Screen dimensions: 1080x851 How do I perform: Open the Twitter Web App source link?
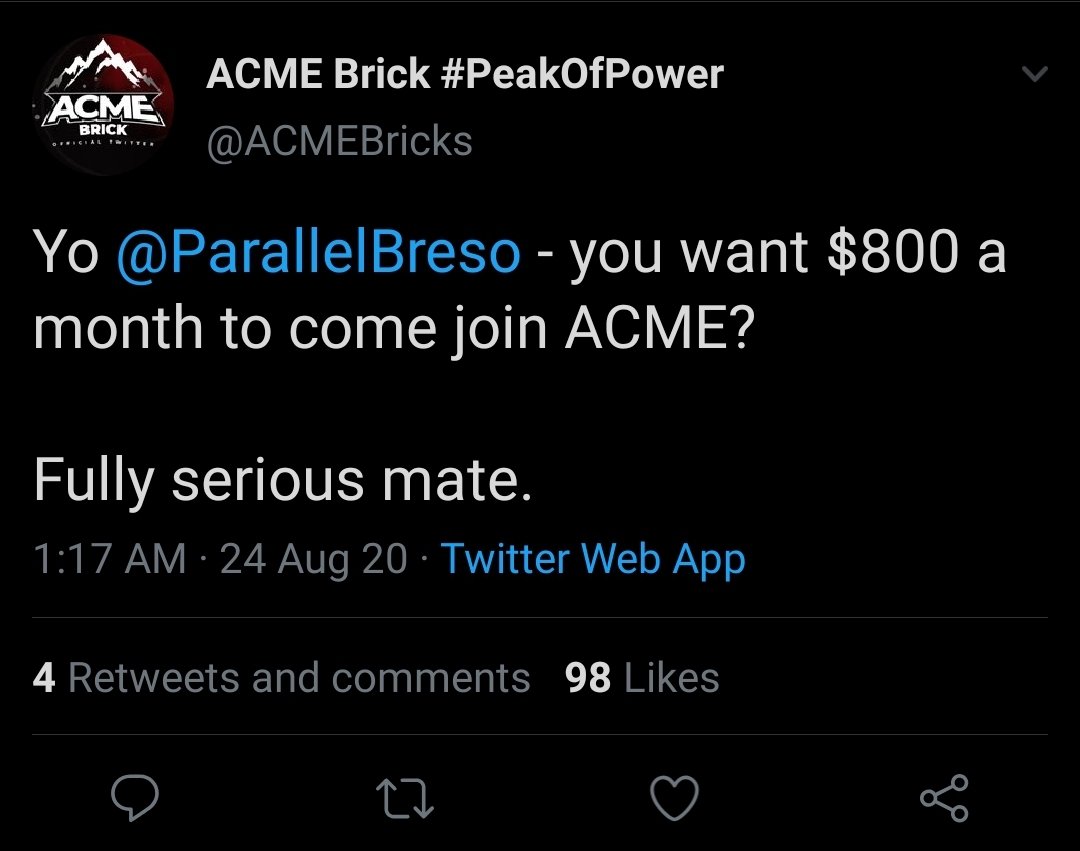tap(593, 558)
